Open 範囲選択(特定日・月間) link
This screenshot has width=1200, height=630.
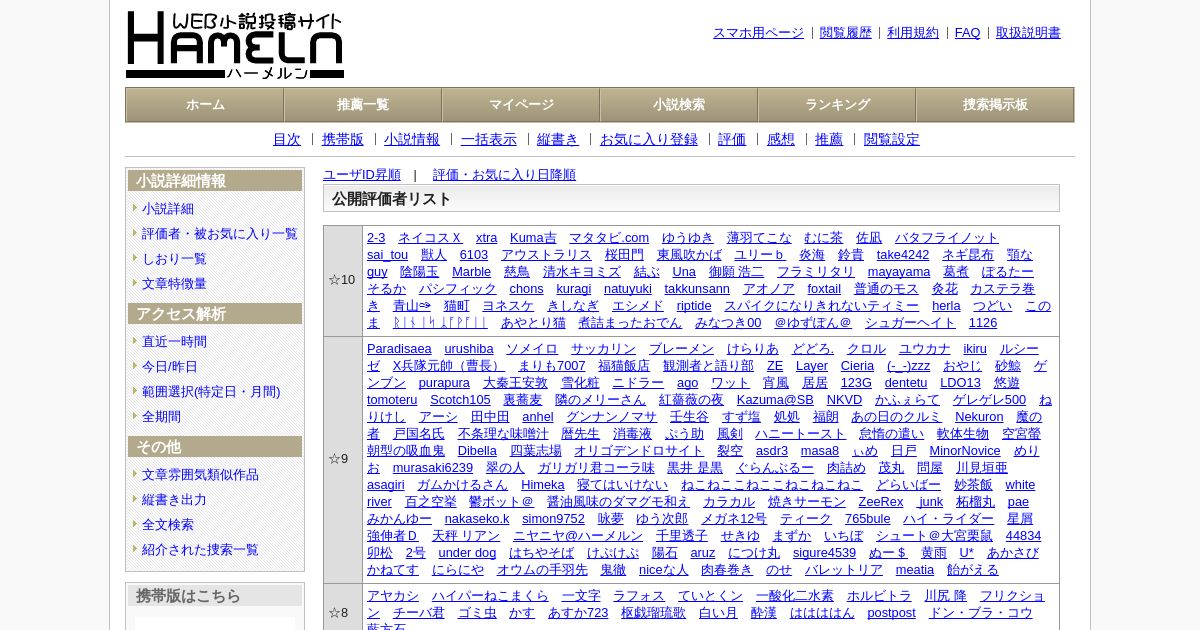pos(211,392)
